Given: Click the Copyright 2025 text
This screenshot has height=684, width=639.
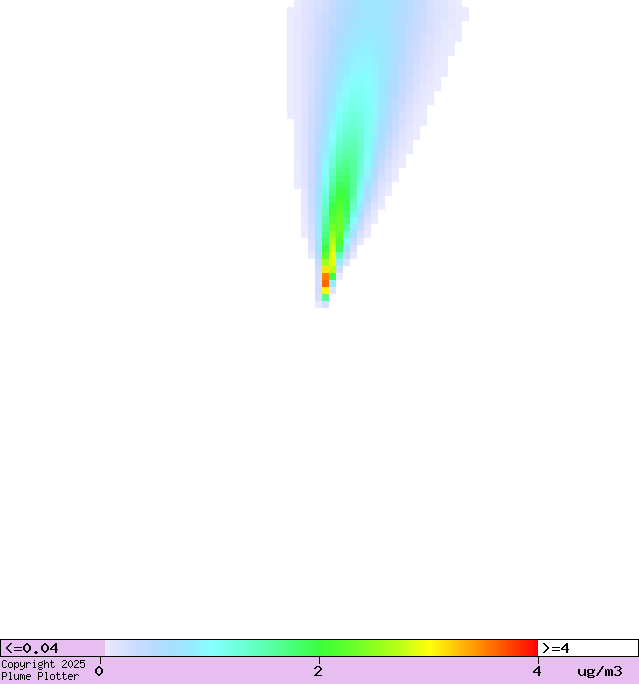Looking at the screenshot, I should (x=43, y=664).
